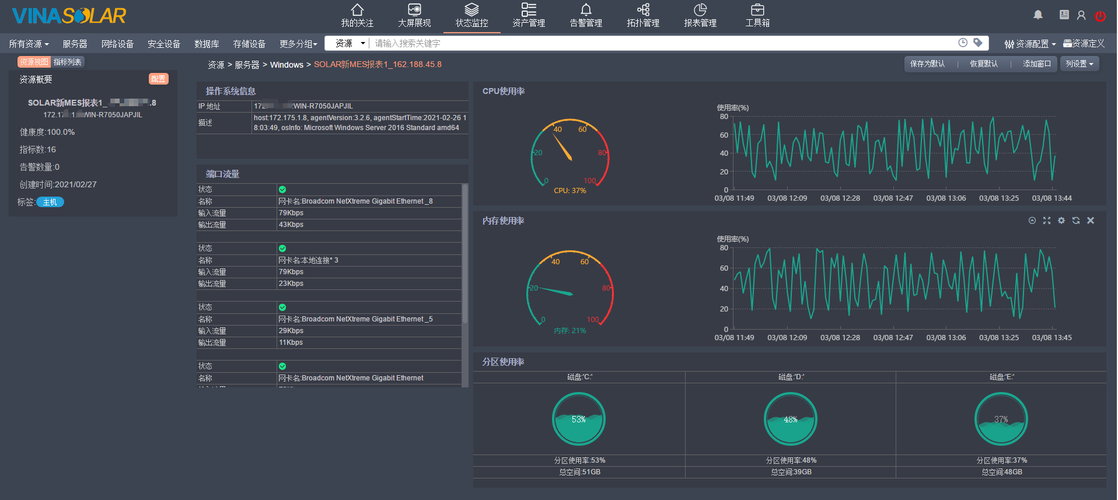Click the tag icon in search bar
Image resolution: width=1118 pixels, height=500 pixels.
pos(978,43)
